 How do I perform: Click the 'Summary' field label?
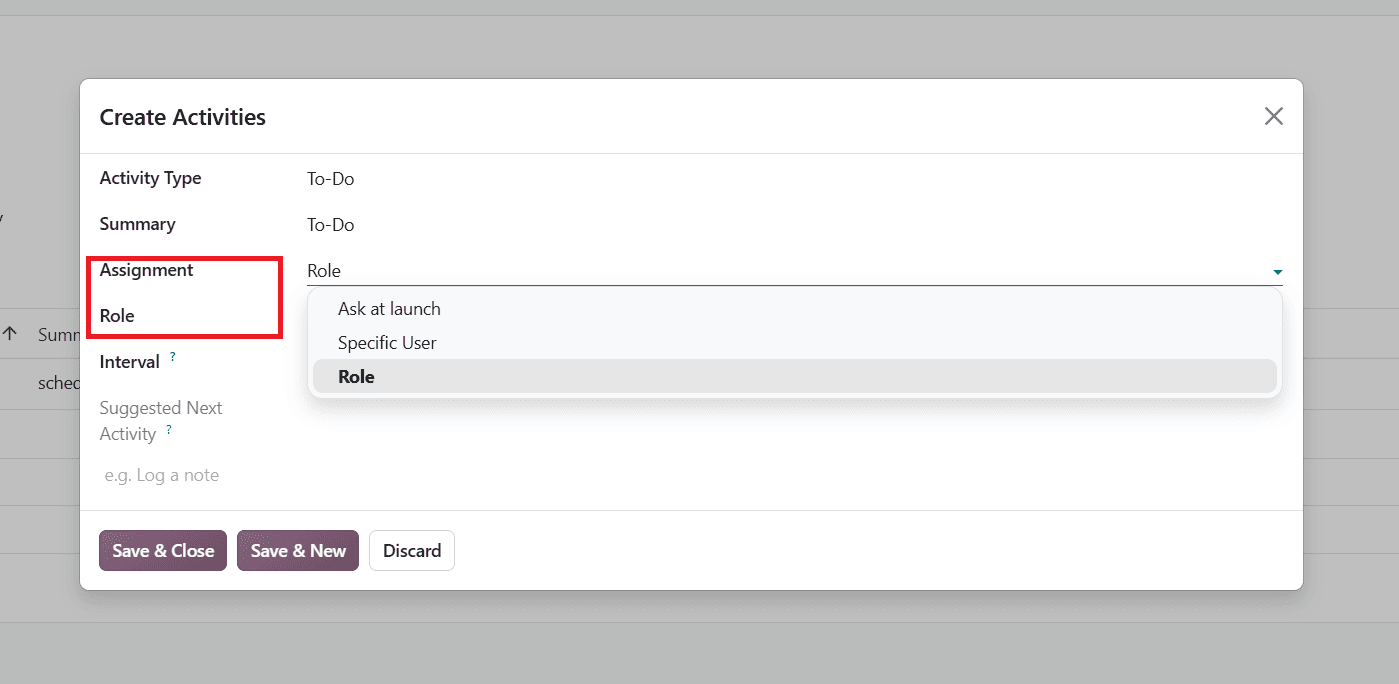tap(138, 224)
